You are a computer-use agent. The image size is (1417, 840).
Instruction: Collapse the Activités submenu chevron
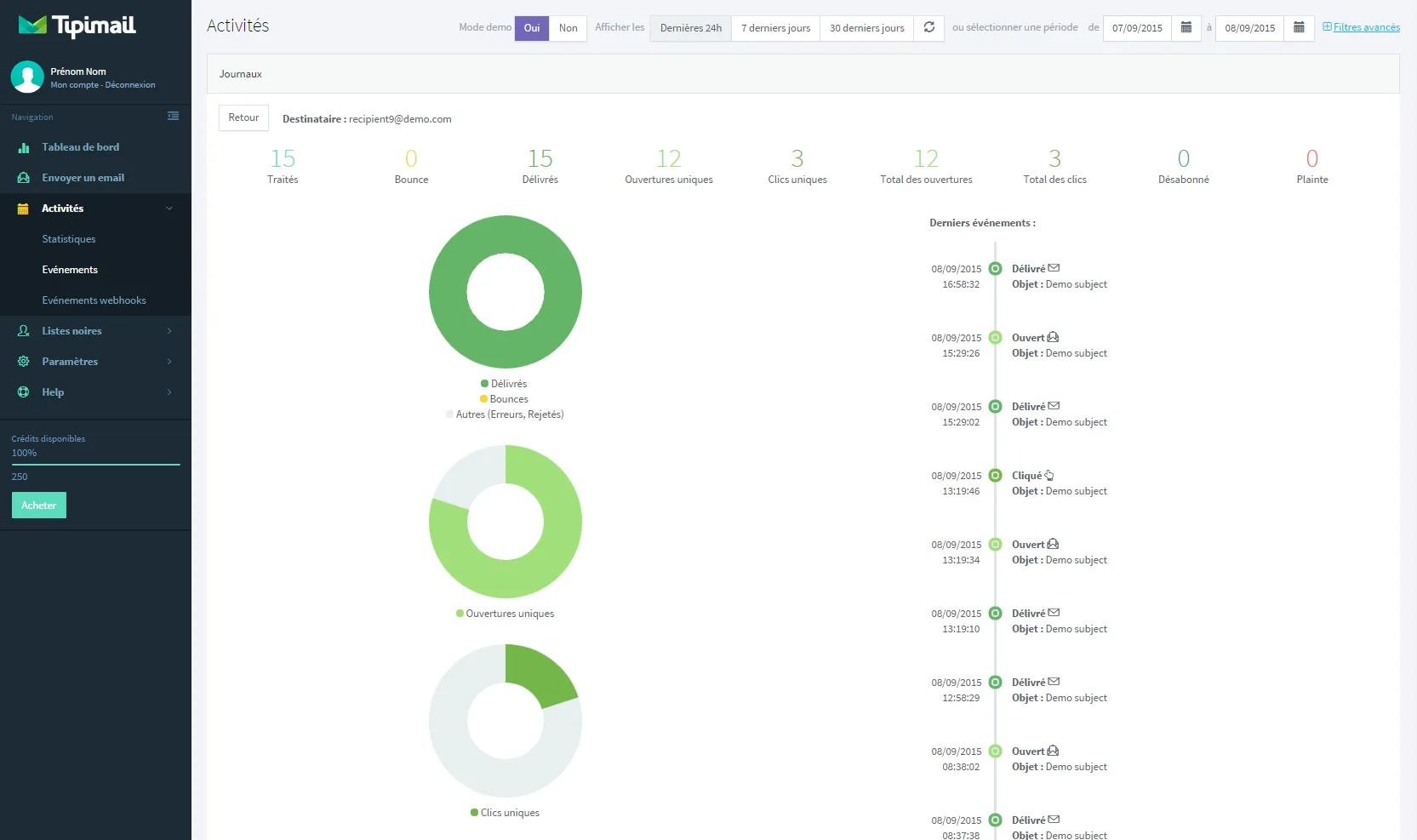tap(169, 209)
